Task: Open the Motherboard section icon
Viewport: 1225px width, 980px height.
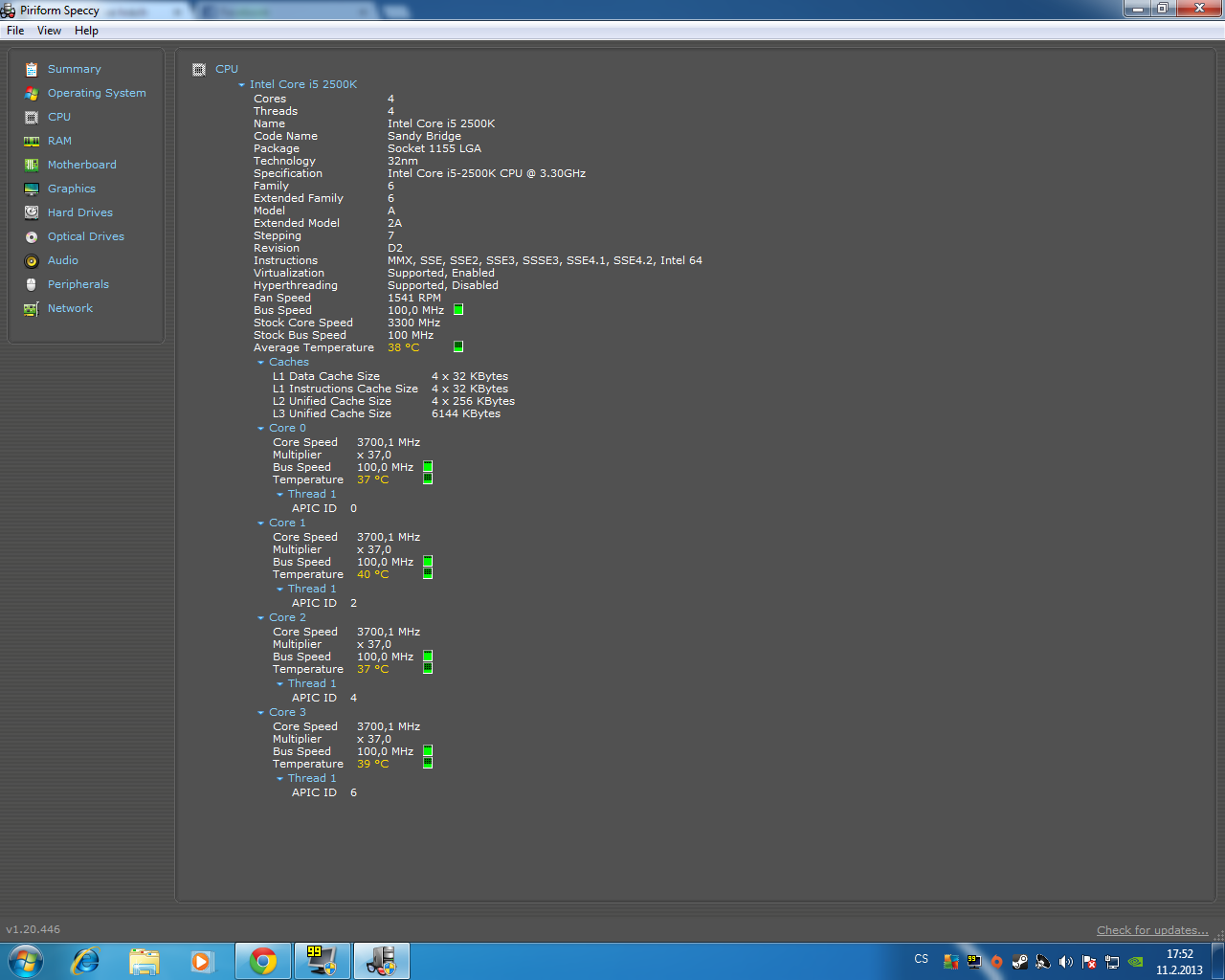Action: click(x=32, y=165)
